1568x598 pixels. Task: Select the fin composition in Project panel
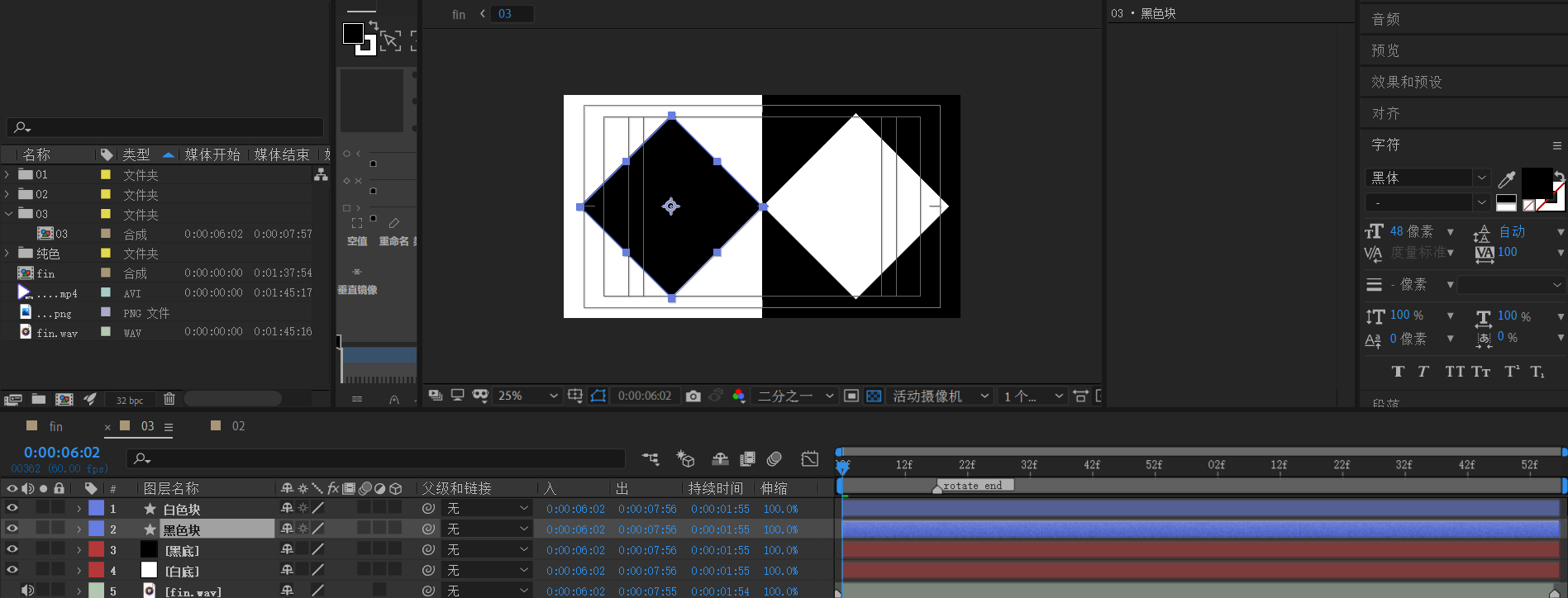pos(45,273)
